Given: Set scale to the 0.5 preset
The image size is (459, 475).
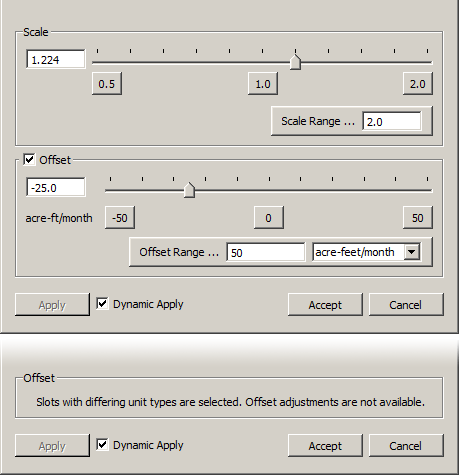Looking at the screenshot, I should tap(107, 83).
